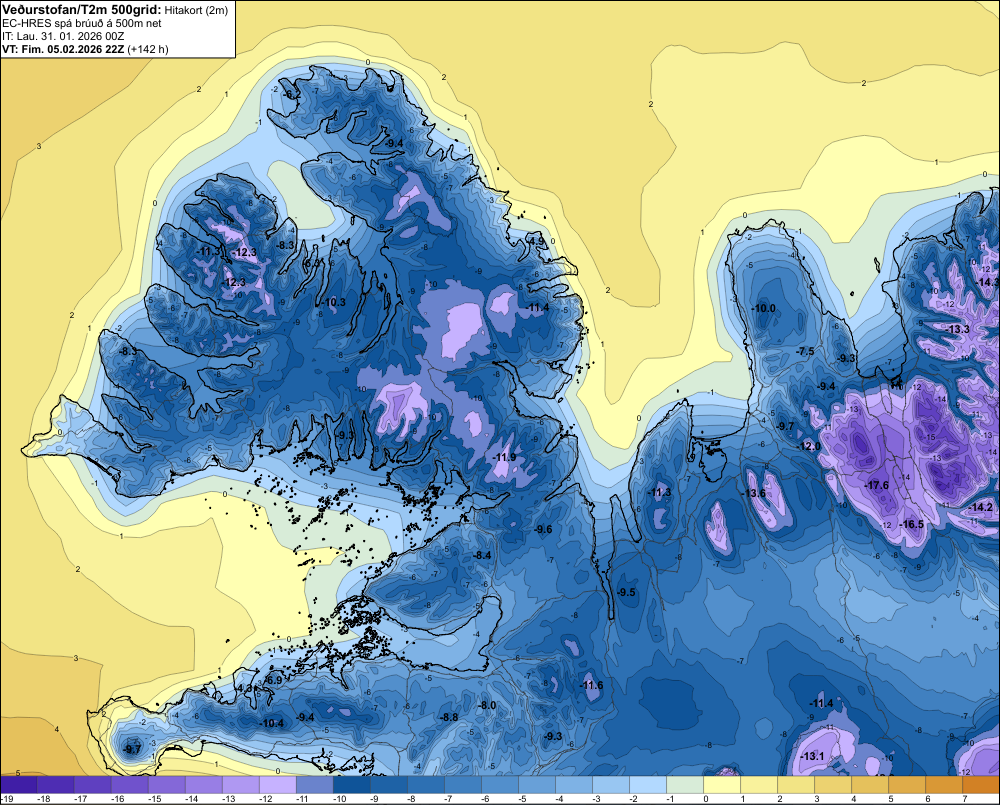The height and width of the screenshot is (805, 1000).
Task: Click the legend swatch between -17 and -16
Action: [92, 785]
